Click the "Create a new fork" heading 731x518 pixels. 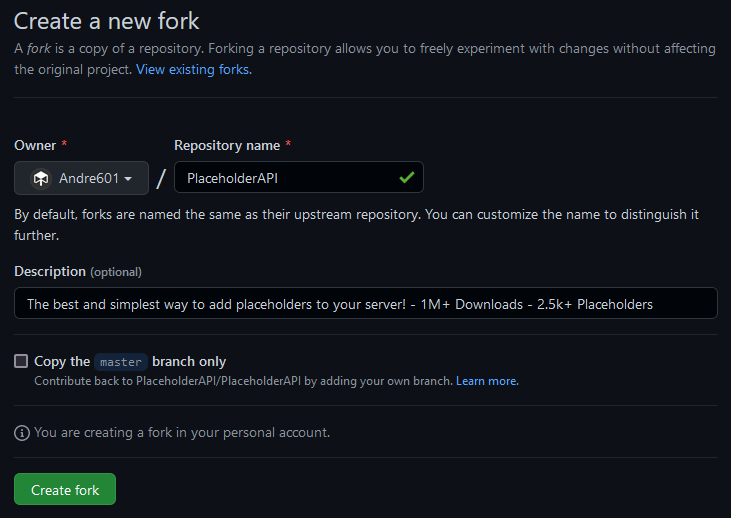107,20
